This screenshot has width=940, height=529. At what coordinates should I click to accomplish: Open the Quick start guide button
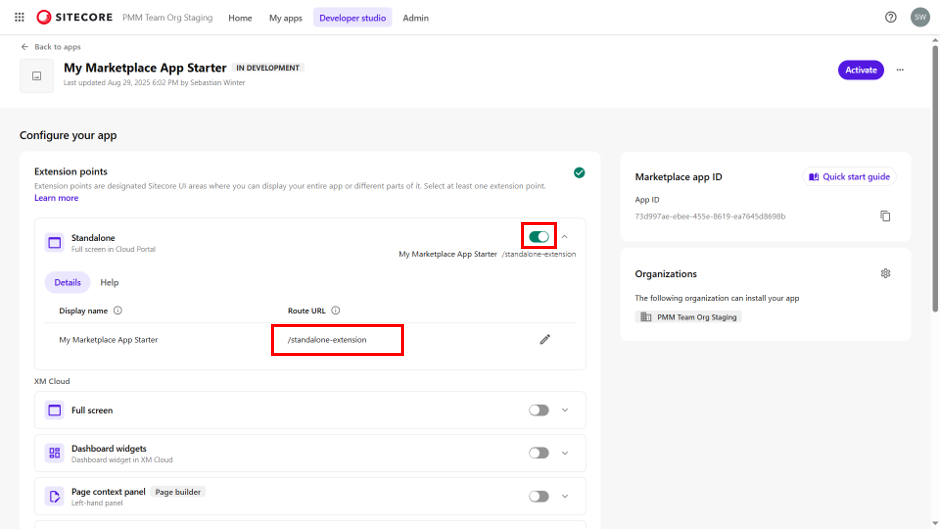849,177
